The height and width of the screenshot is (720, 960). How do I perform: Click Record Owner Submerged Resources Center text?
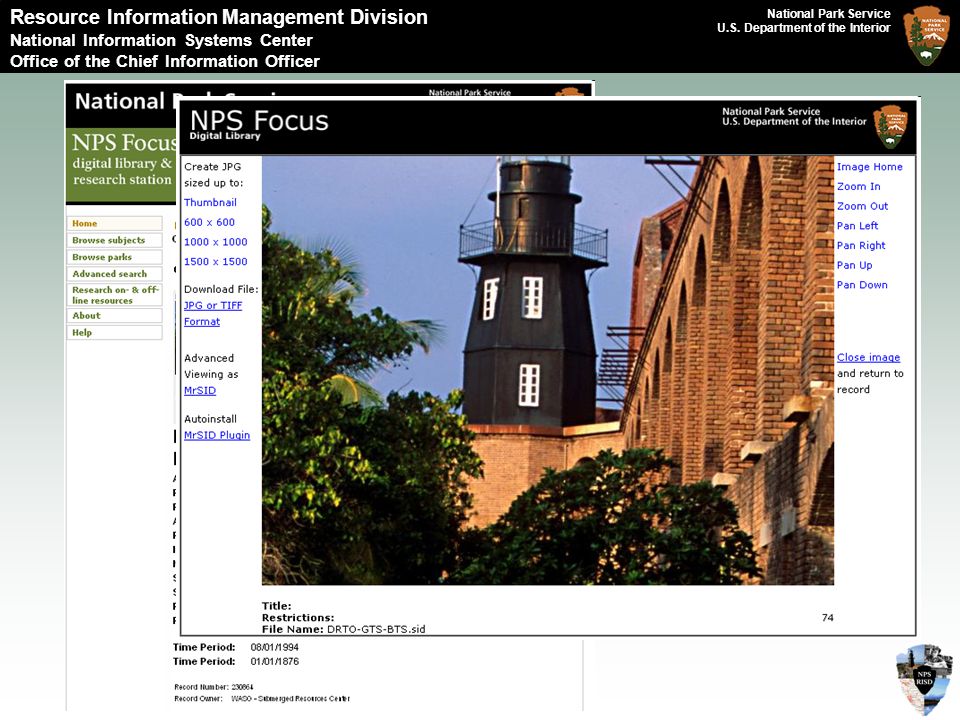[x=290, y=699]
